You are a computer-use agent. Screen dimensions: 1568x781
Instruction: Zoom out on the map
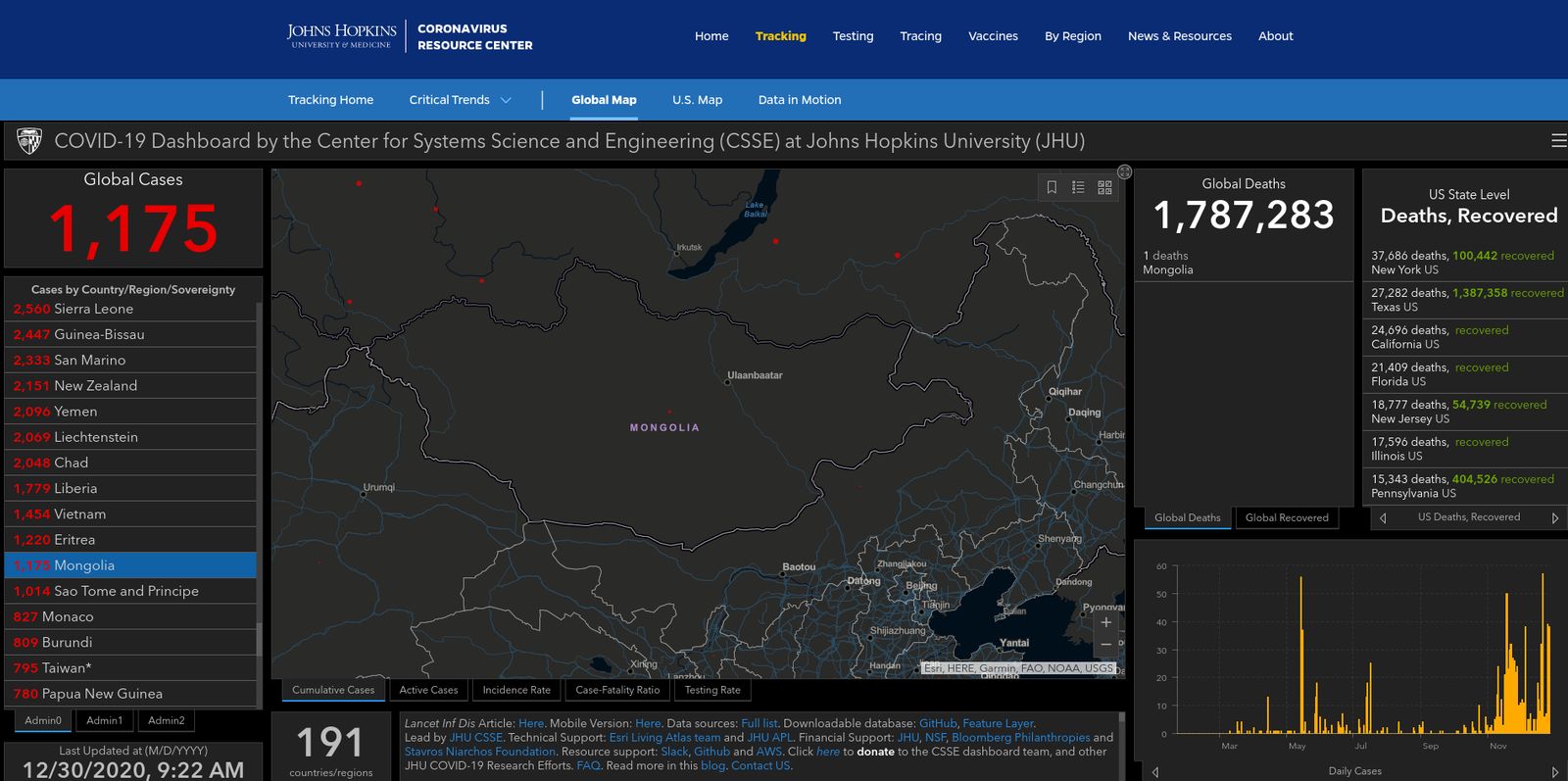pos(1105,645)
